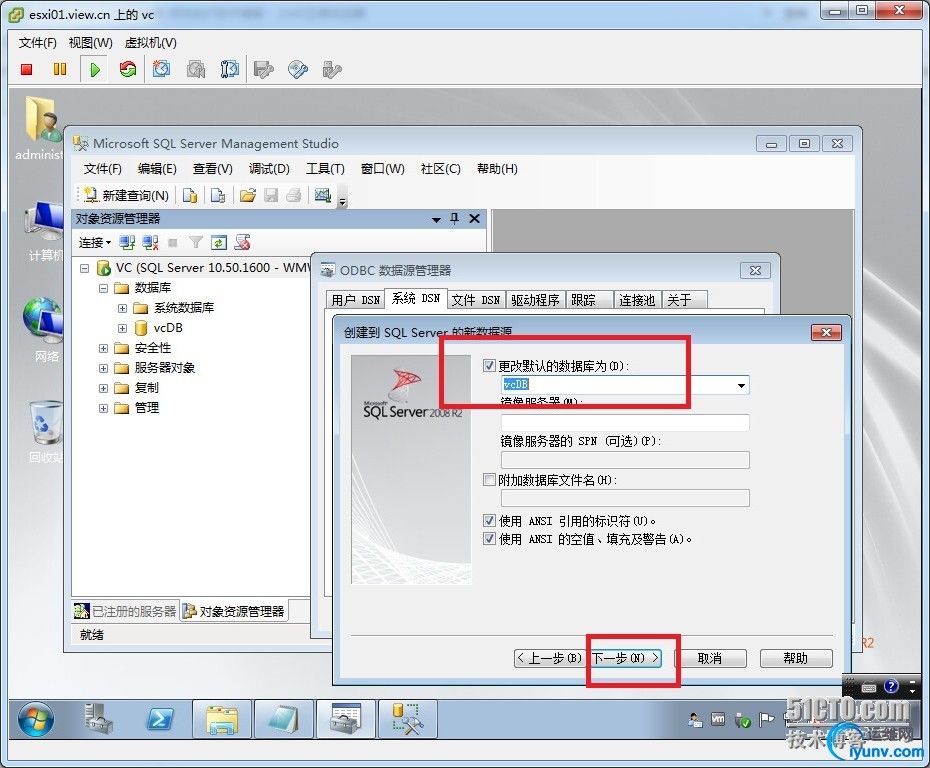Expand the 安全性 folder
The width and height of the screenshot is (930, 768).
[x=103, y=348]
